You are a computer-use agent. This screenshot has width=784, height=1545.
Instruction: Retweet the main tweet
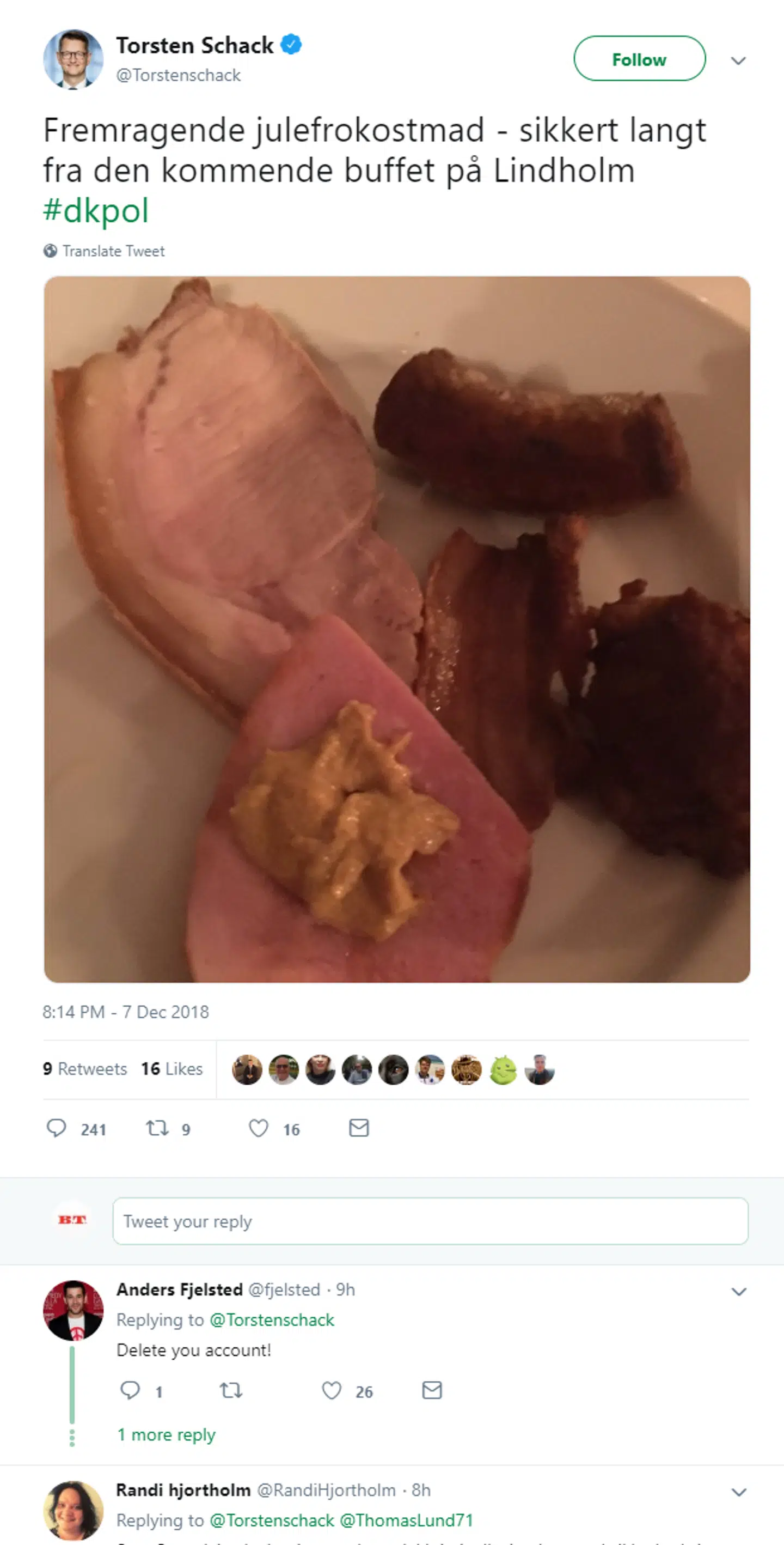pos(158,1128)
